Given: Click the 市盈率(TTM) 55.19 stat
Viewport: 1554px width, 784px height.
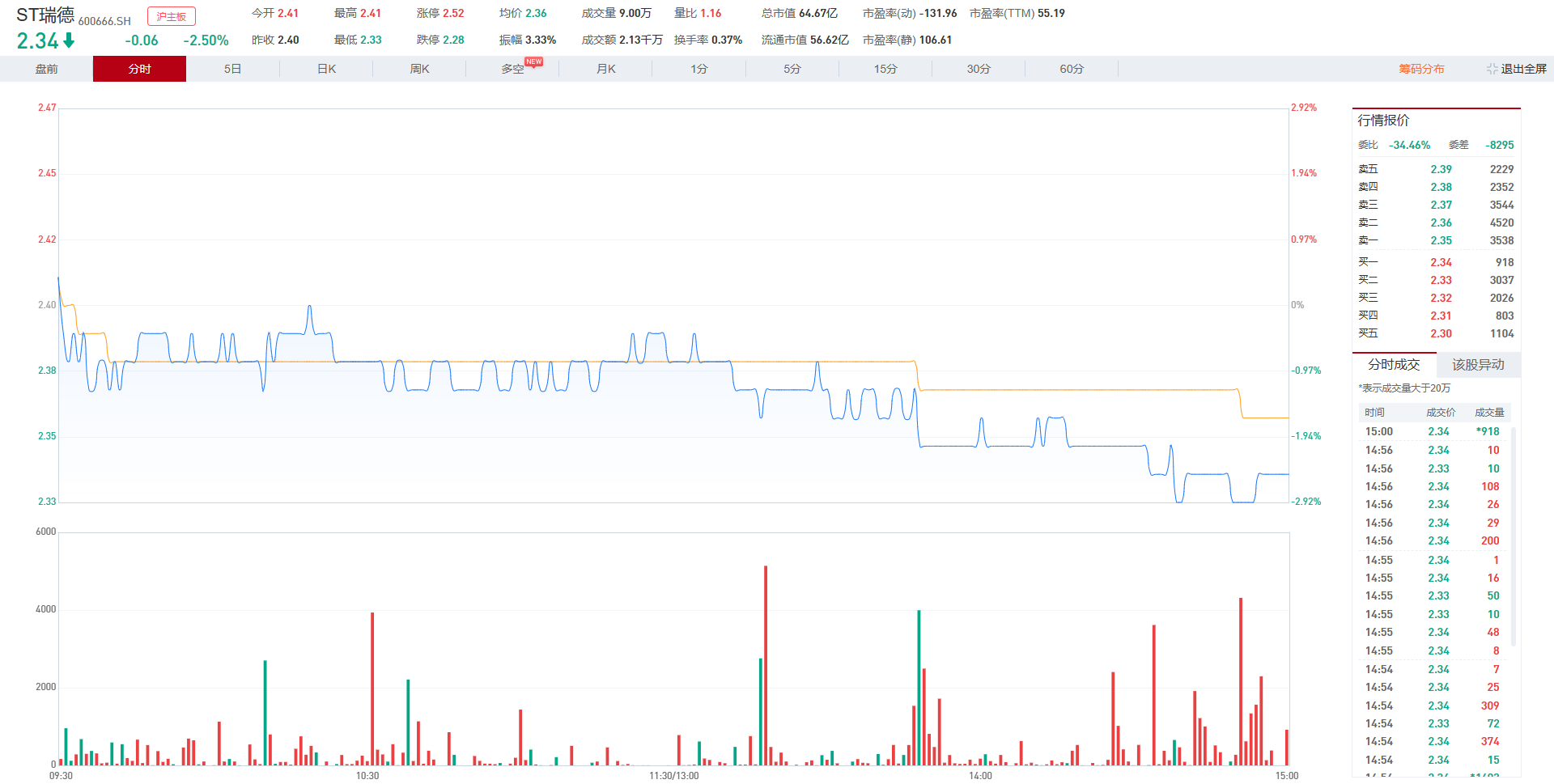Looking at the screenshot, I should [x=1017, y=13].
